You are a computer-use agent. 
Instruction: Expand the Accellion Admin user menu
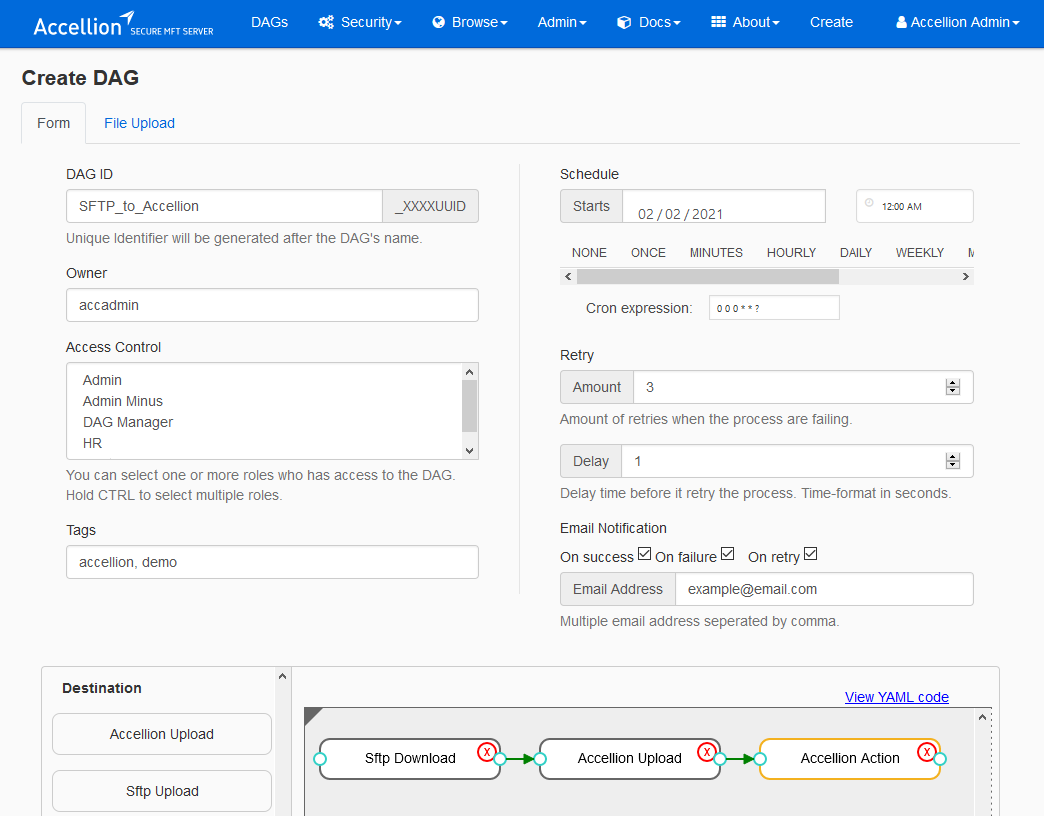pos(956,21)
